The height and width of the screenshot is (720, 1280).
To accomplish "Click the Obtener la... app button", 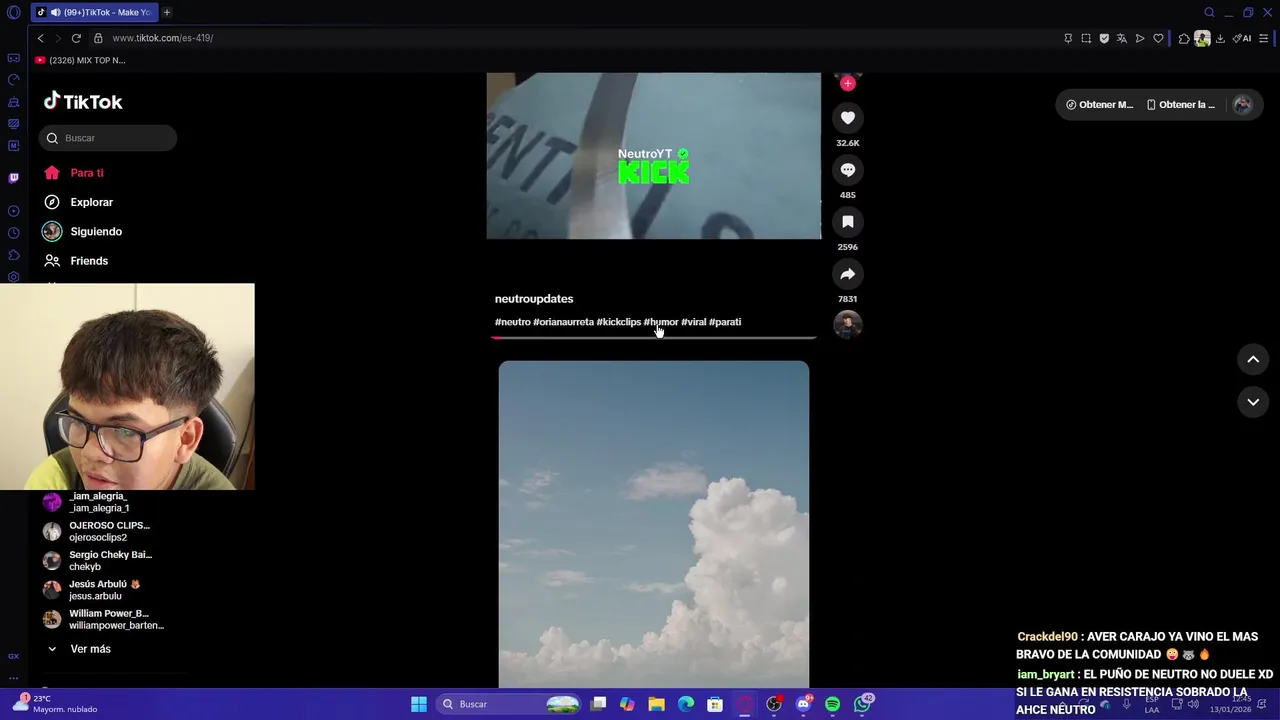I will click(x=1181, y=105).
